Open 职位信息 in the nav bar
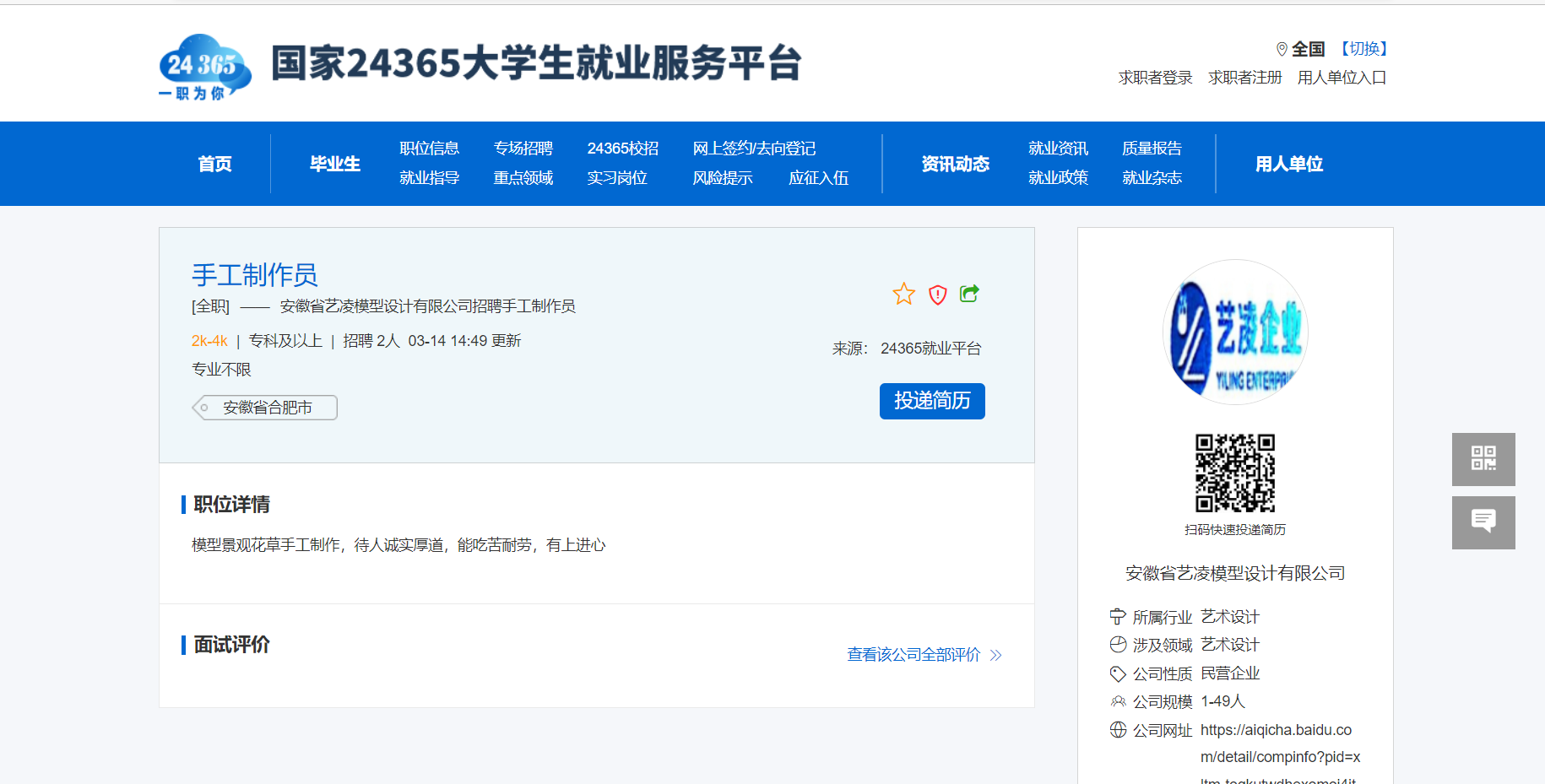This screenshot has height=784, width=1545. pyautogui.click(x=429, y=149)
